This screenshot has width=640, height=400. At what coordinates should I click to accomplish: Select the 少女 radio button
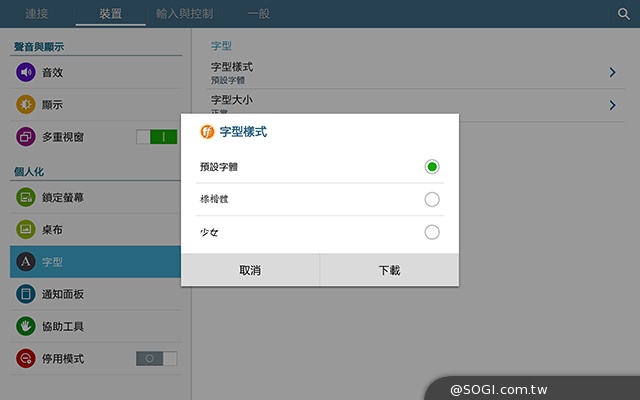tap(432, 232)
